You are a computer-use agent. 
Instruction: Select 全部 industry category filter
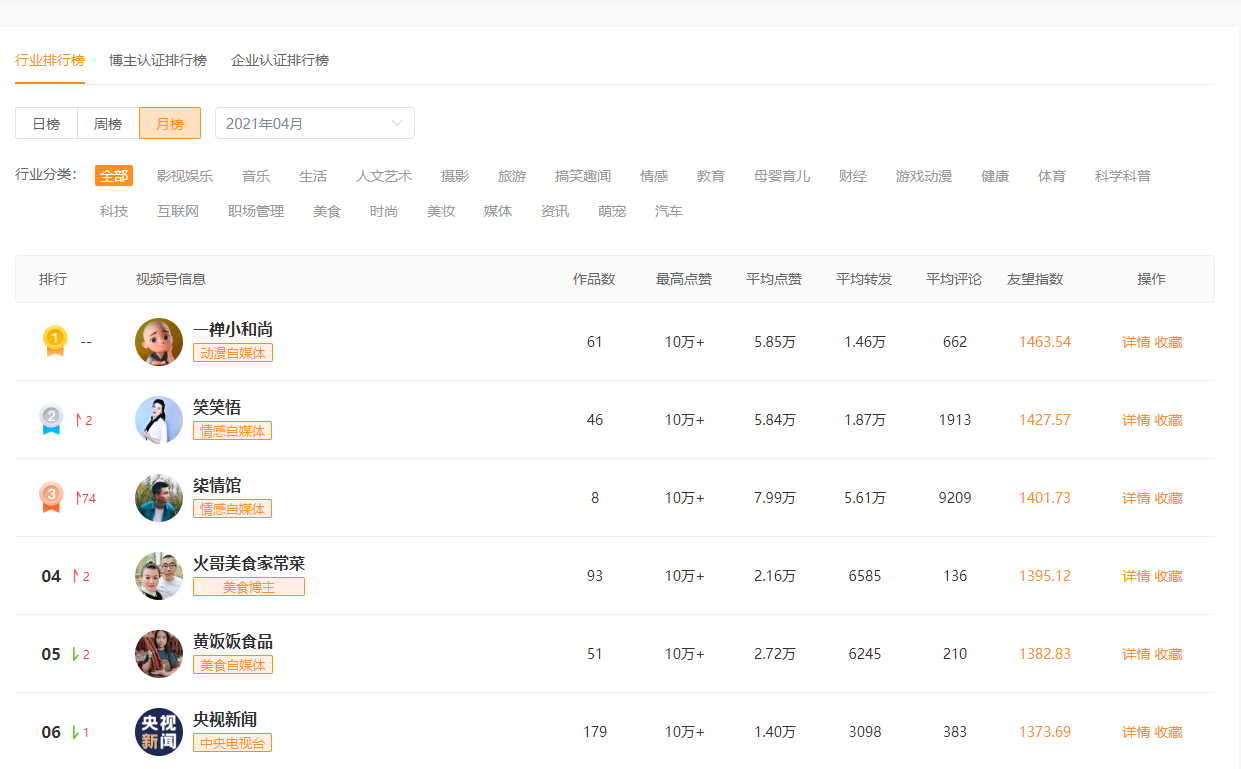point(114,176)
